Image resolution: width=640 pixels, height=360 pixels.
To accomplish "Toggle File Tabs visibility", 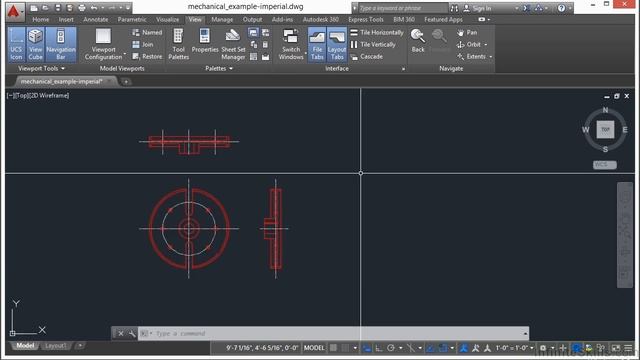I will click(317, 44).
